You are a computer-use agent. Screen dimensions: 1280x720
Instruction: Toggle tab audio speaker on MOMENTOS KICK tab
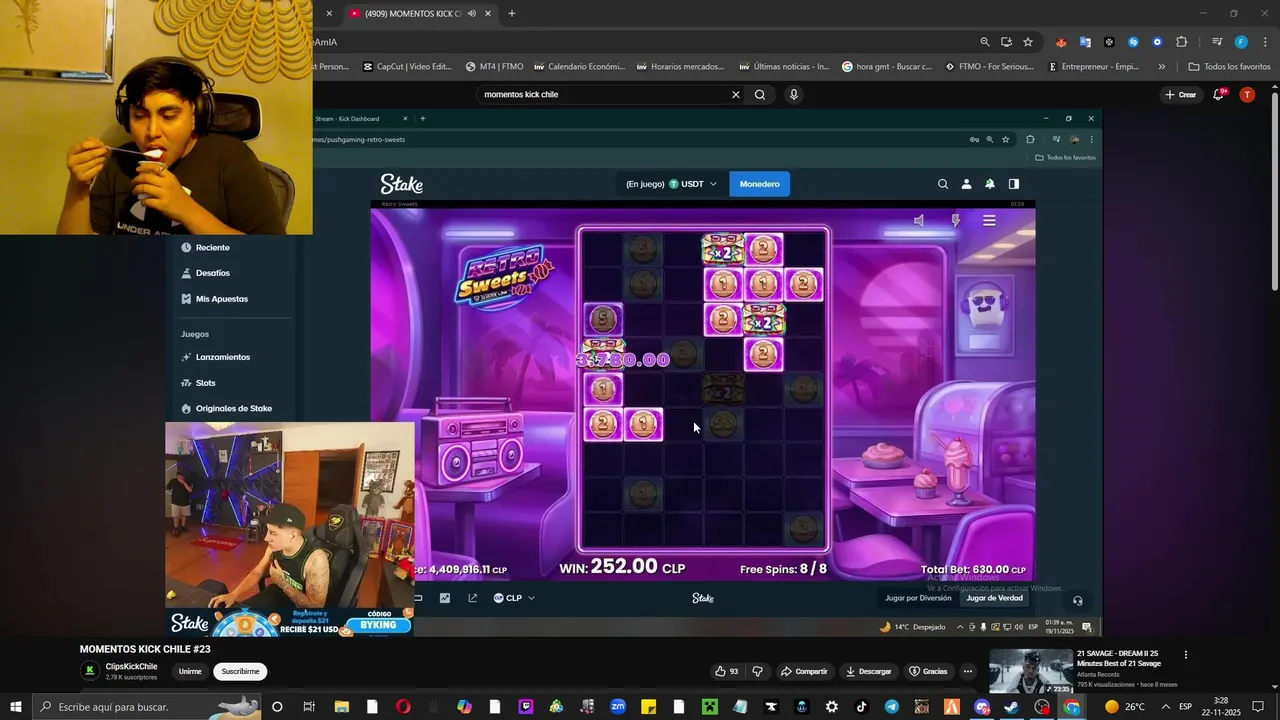click(x=471, y=14)
